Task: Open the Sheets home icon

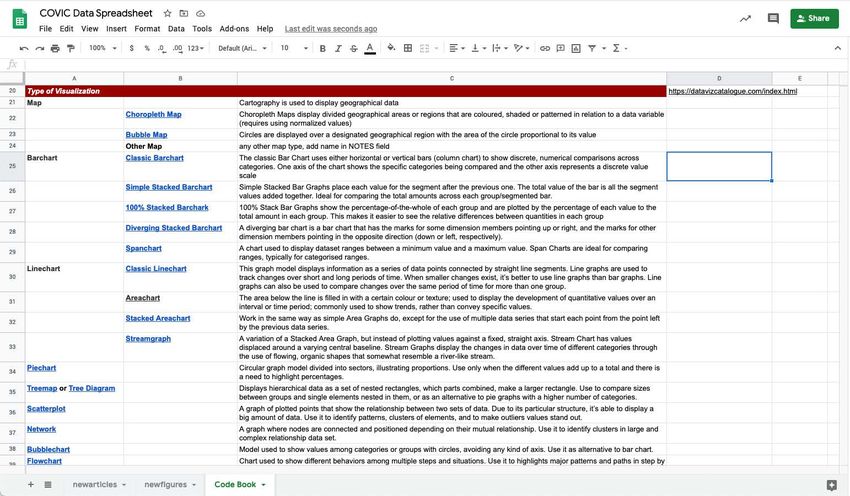Action: click(x=20, y=20)
